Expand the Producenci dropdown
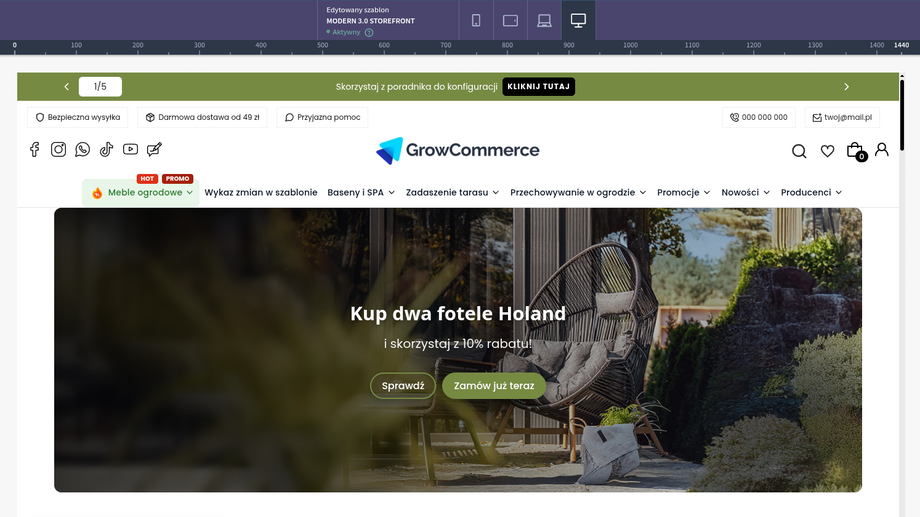 coord(811,192)
